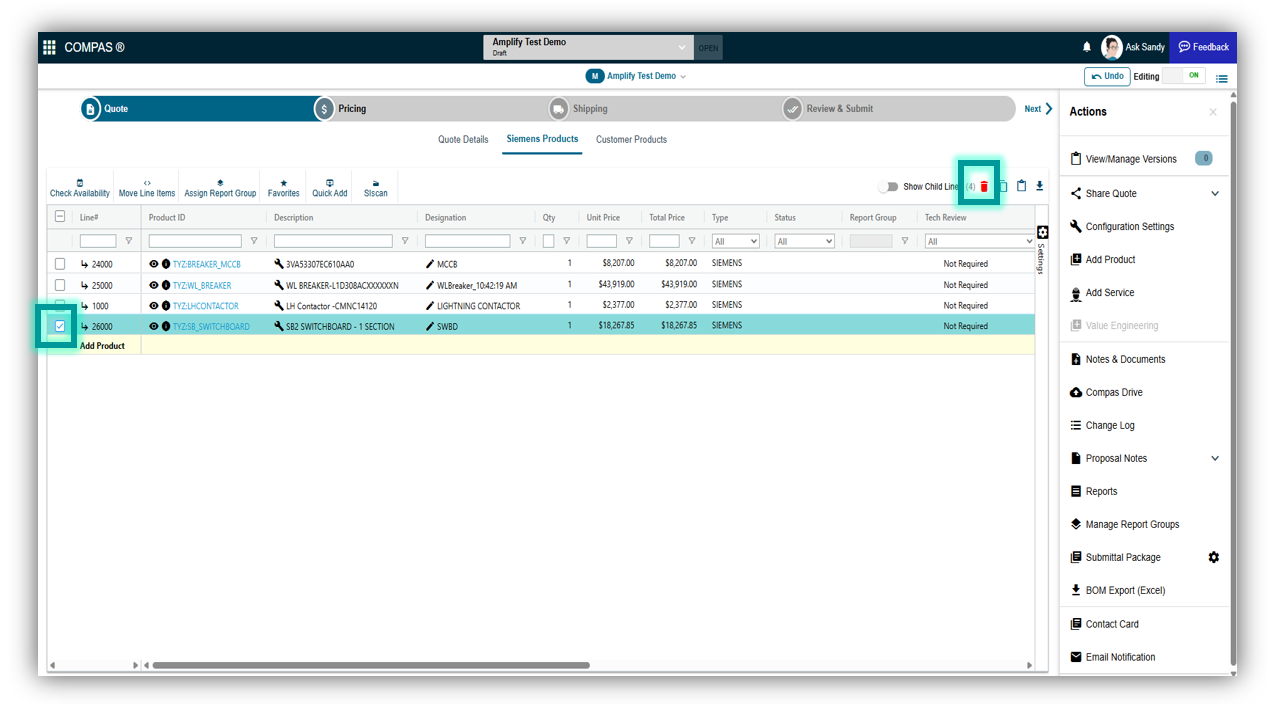Screen dimensions: 1270x704
Task: Switch to the Customer Products tab
Action: [x=631, y=140]
